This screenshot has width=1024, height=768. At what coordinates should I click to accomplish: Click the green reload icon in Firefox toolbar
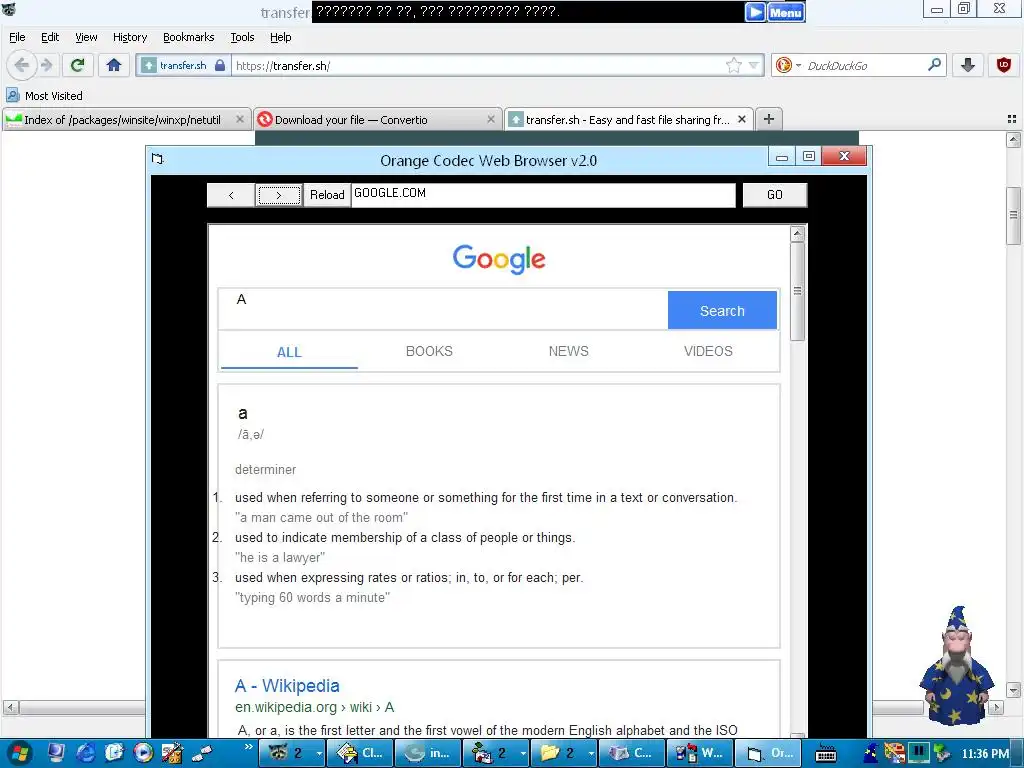(78, 65)
